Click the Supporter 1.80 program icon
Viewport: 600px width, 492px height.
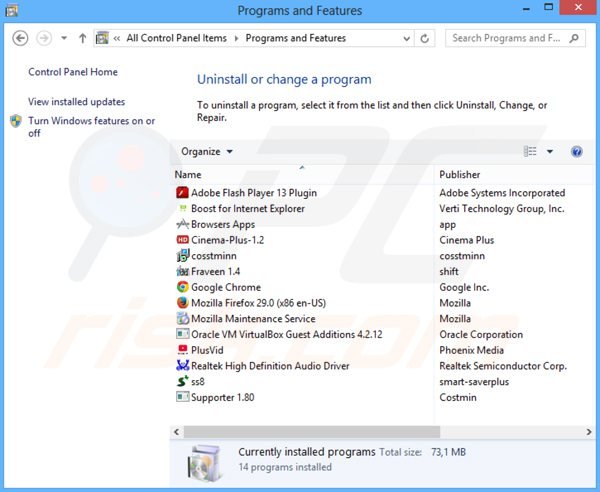click(x=183, y=397)
